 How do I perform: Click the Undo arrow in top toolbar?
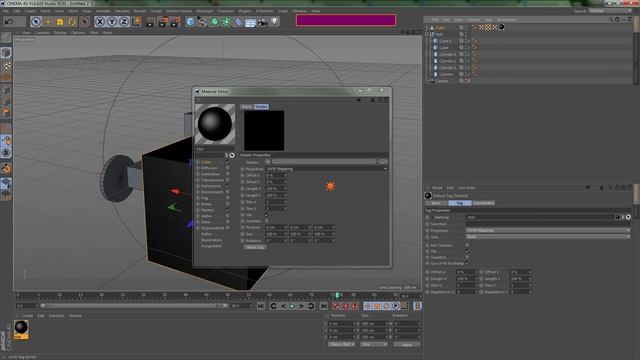pyautogui.click(x=9, y=21)
